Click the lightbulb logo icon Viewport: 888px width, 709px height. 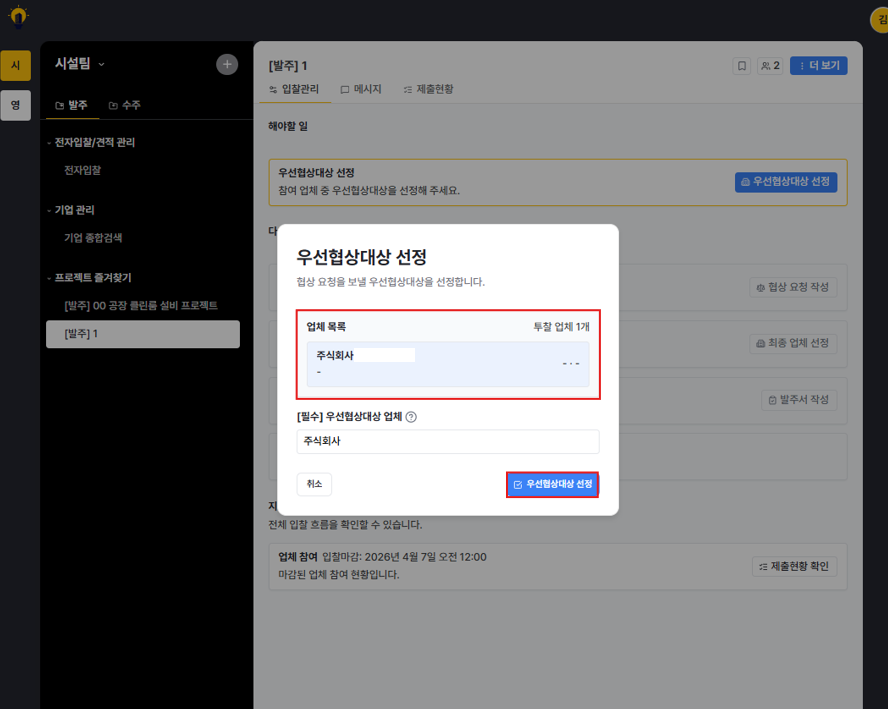pyautogui.click(x=19, y=17)
